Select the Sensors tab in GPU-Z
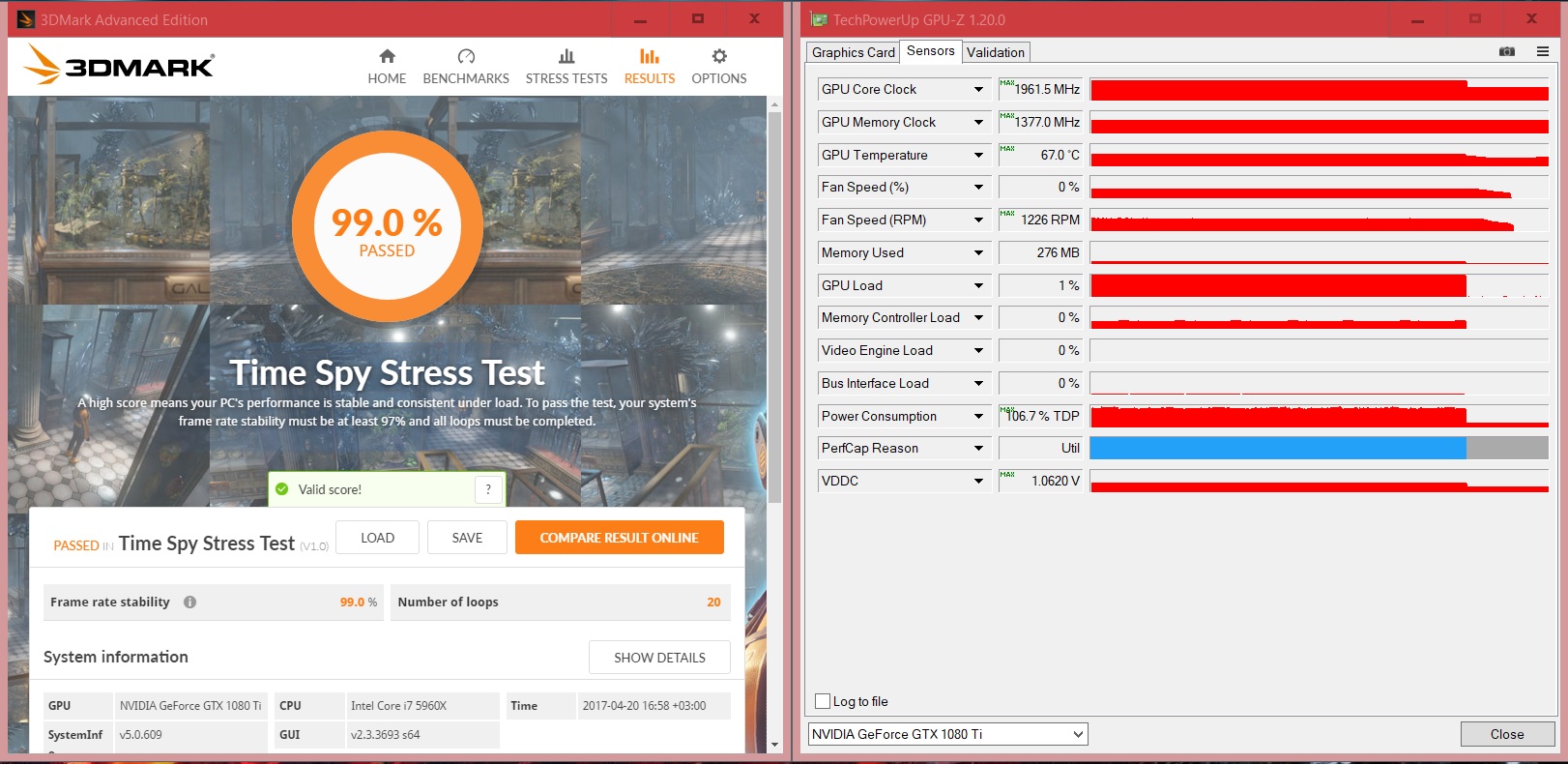Screen dimensions: 1568x764 [931, 51]
